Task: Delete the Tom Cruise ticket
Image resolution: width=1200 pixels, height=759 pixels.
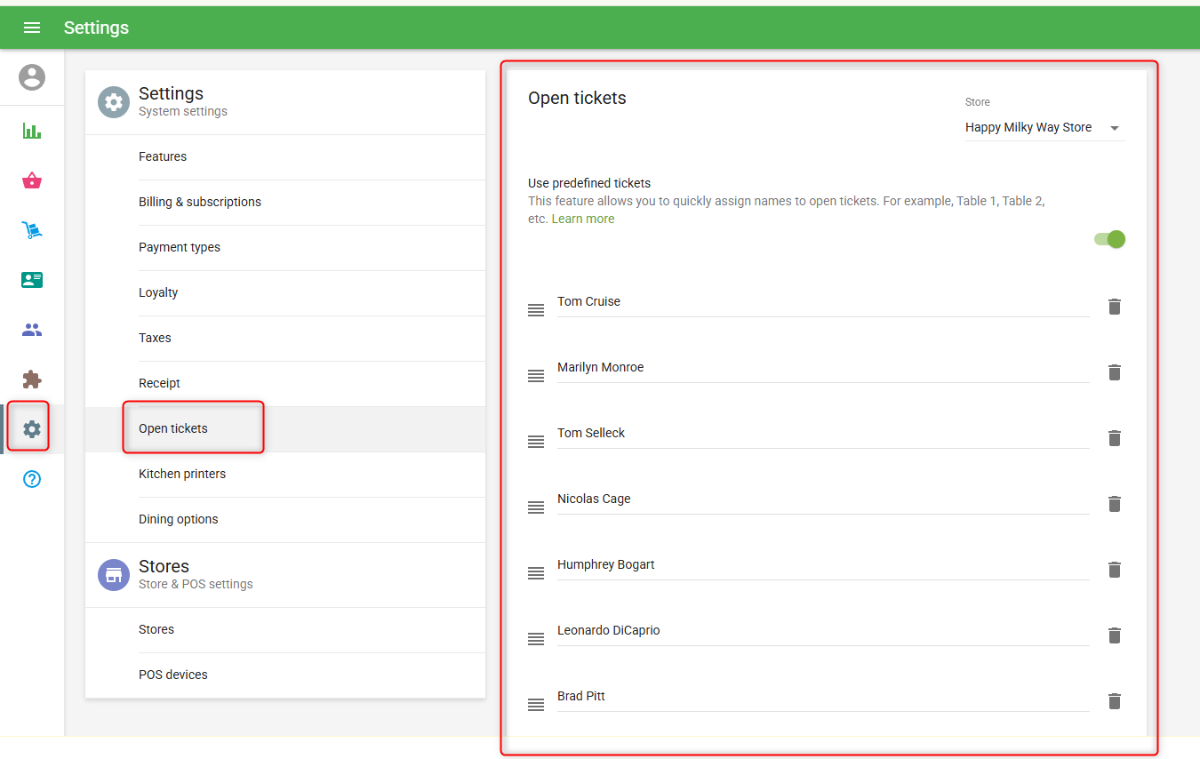Action: [x=1114, y=307]
